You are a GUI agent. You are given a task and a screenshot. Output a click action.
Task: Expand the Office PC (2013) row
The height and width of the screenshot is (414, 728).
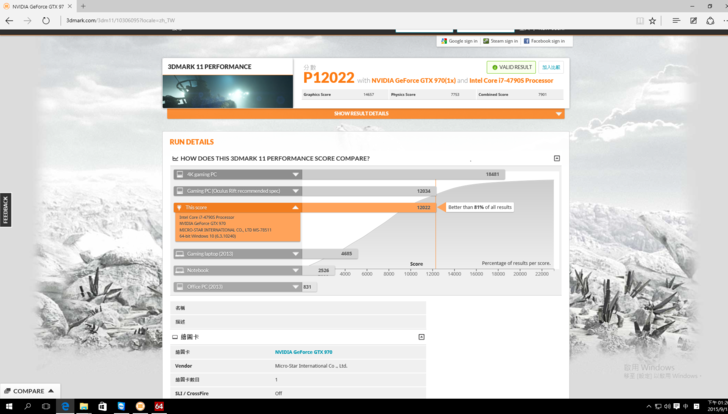(238, 287)
